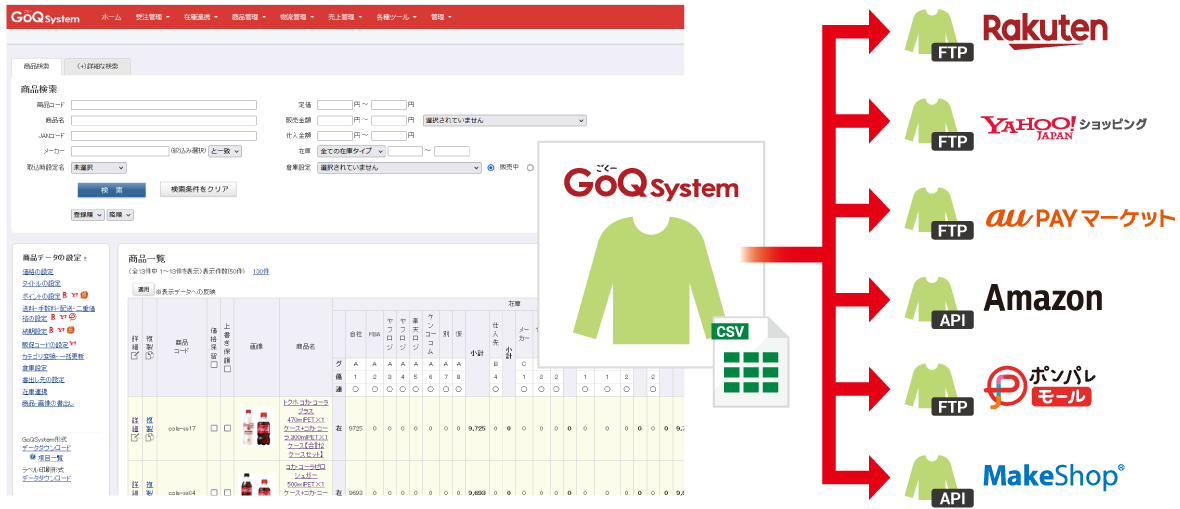Expand the 在庫連携 menu

pos(200,17)
